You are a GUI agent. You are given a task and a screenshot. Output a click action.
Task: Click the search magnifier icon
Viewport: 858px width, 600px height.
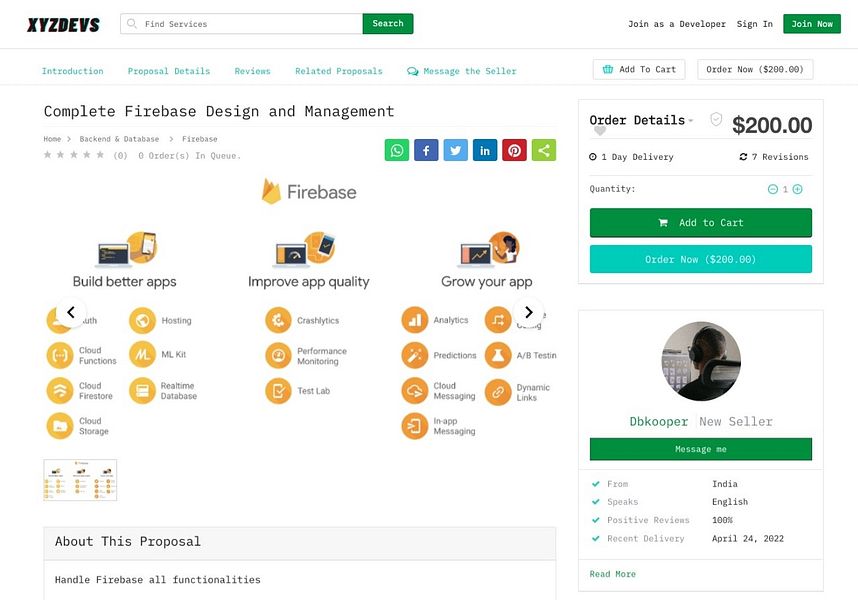132,24
